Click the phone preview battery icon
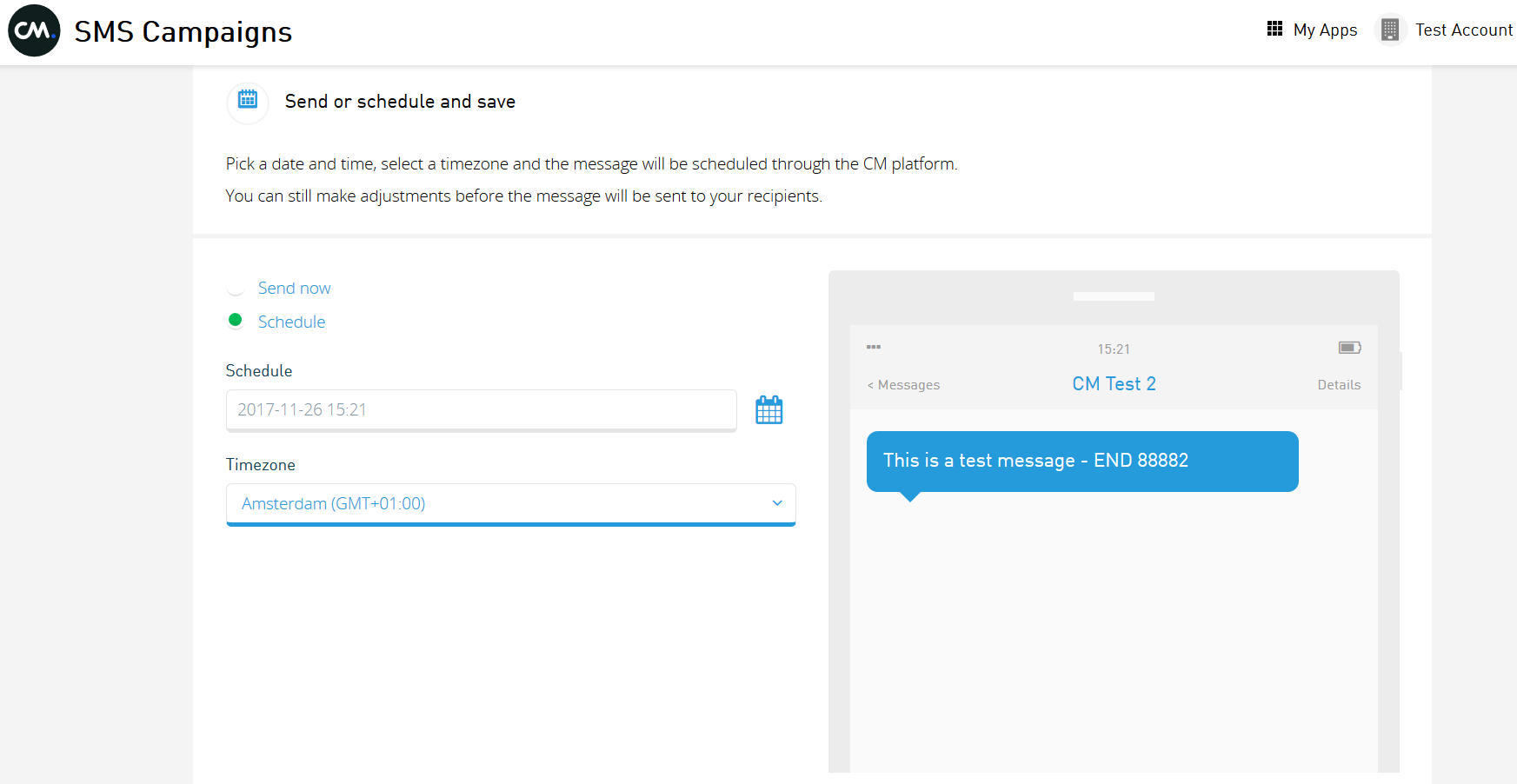 point(1350,348)
